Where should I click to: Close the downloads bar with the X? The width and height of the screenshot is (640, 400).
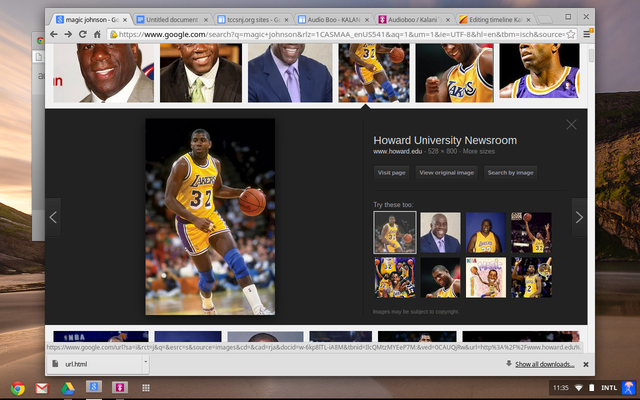pos(586,364)
